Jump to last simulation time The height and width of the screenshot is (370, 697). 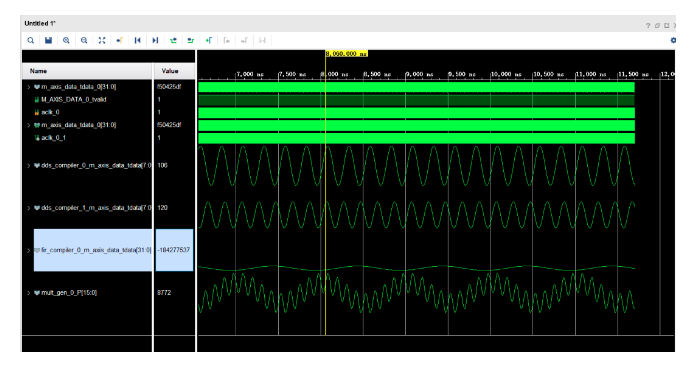(155, 40)
